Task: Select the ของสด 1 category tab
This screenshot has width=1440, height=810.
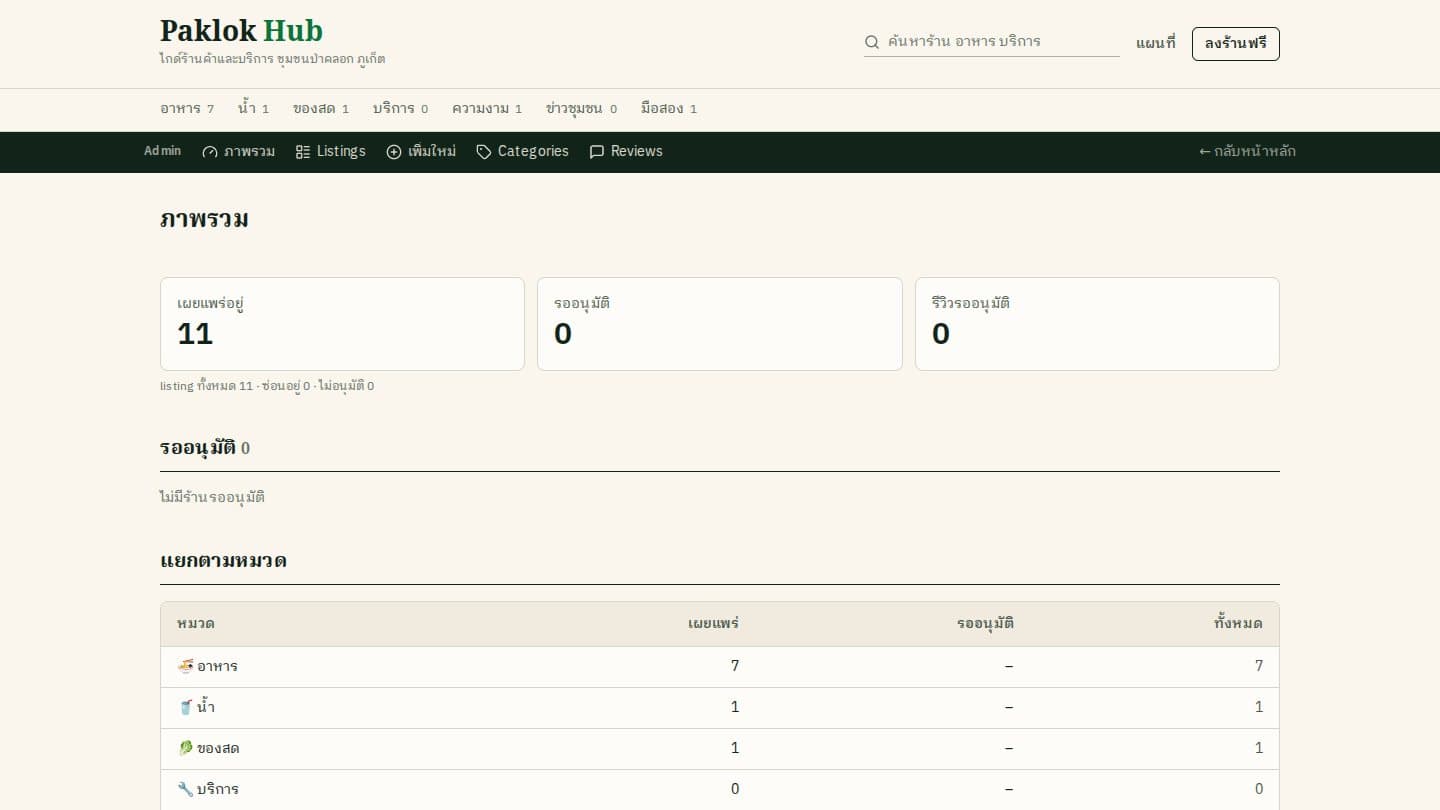Action: pyautogui.click(x=321, y=109)
